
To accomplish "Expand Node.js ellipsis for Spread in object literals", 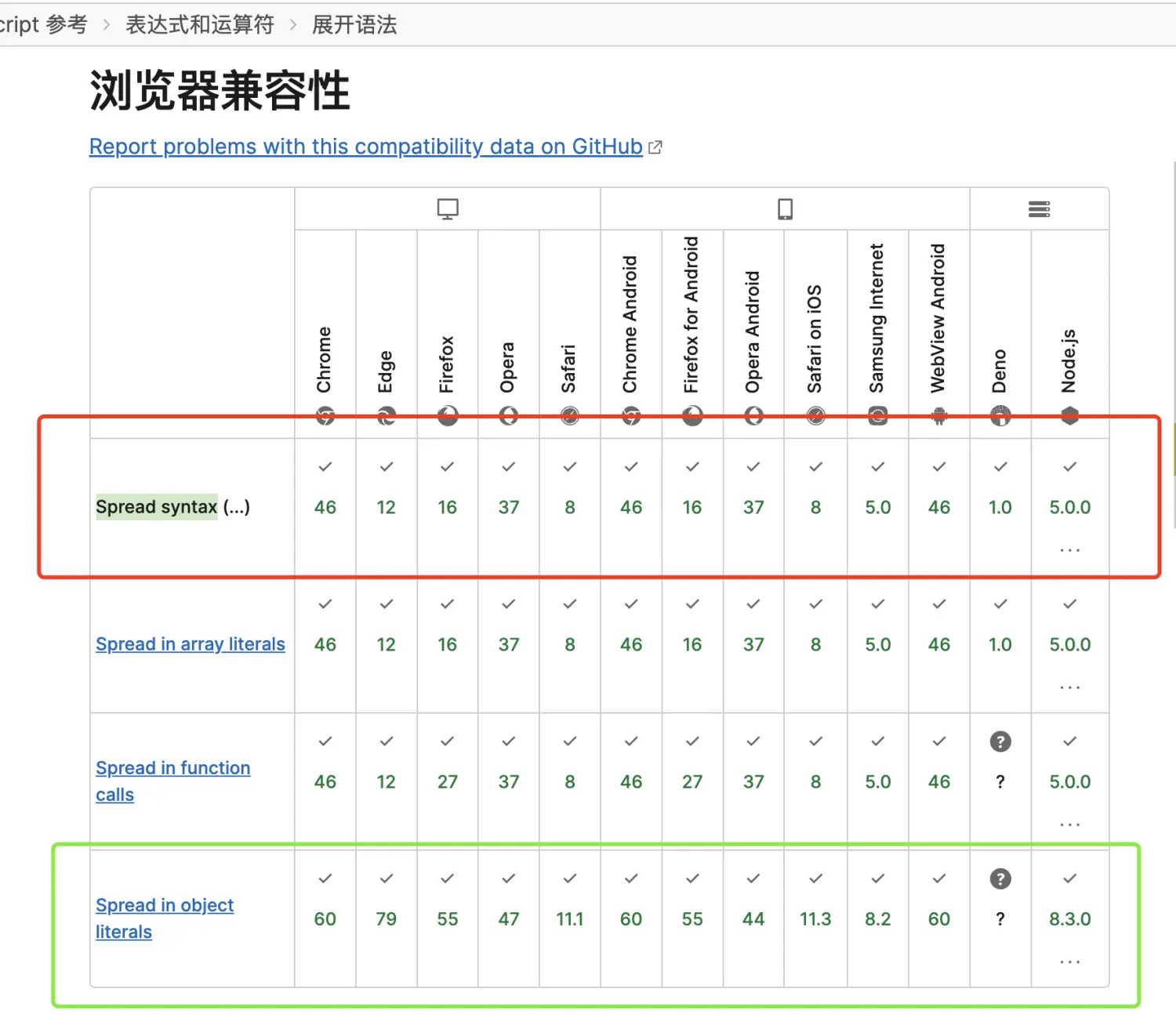I will pyautogui.click(x=1069, y=961).
